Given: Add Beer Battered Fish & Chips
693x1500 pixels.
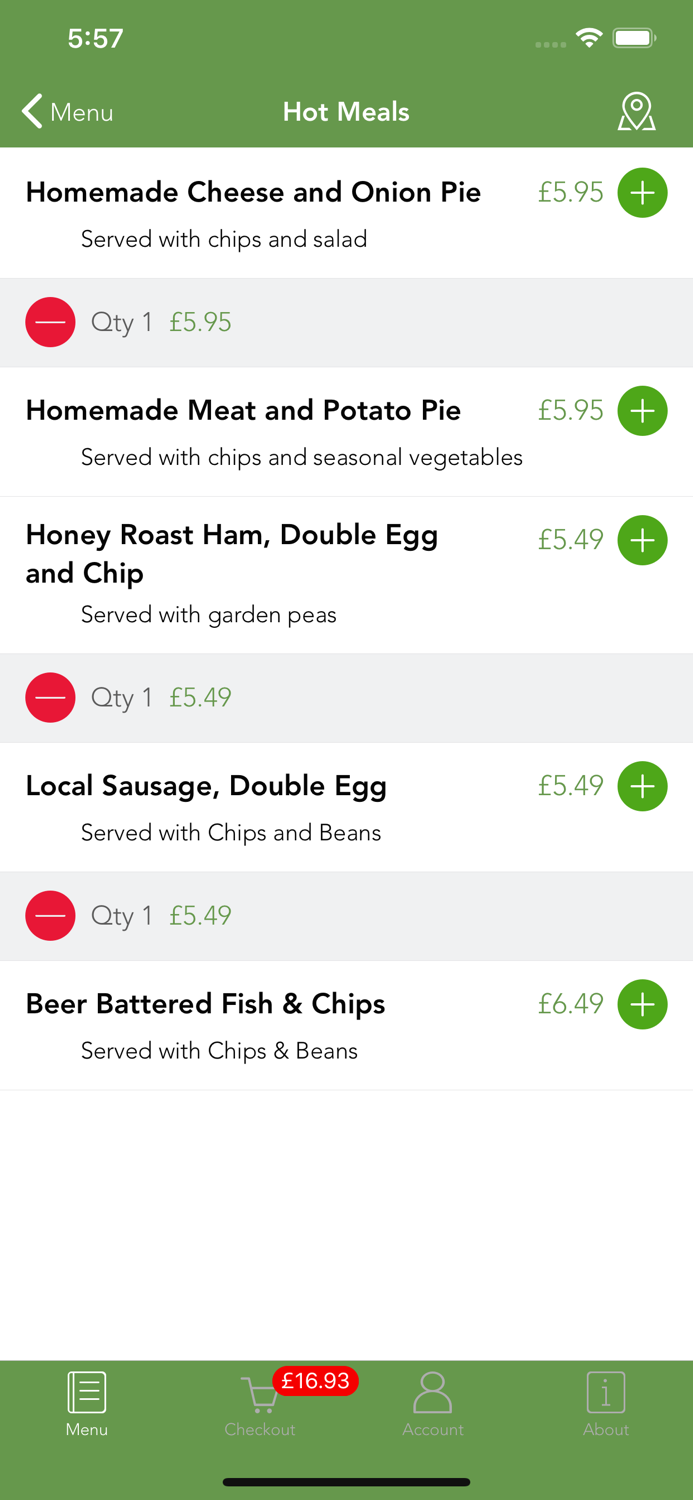Looking at the screenshot, I should [x=642, y=1004].
